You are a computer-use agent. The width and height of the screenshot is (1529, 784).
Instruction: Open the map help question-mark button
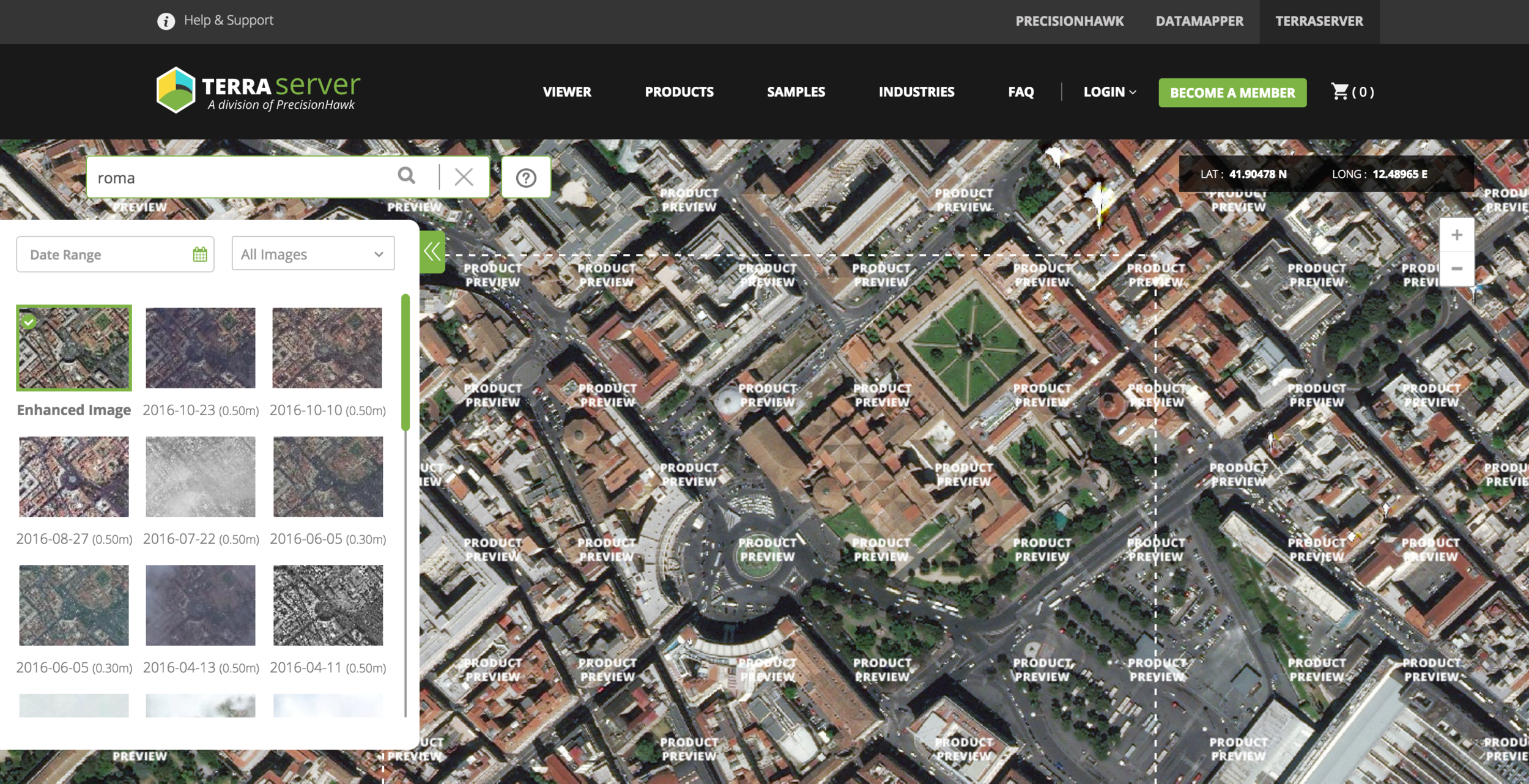coord(526,178)
